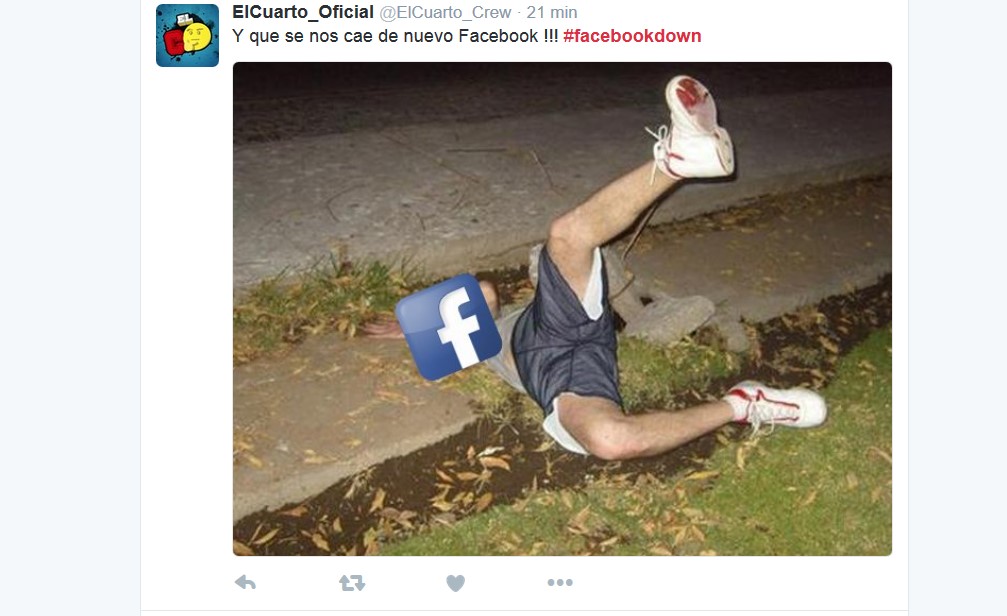The width and height of the screenshot is (1007, 616).
Task: Visit the @ElCuarto_Crew handle
Action: pos(445,12)
